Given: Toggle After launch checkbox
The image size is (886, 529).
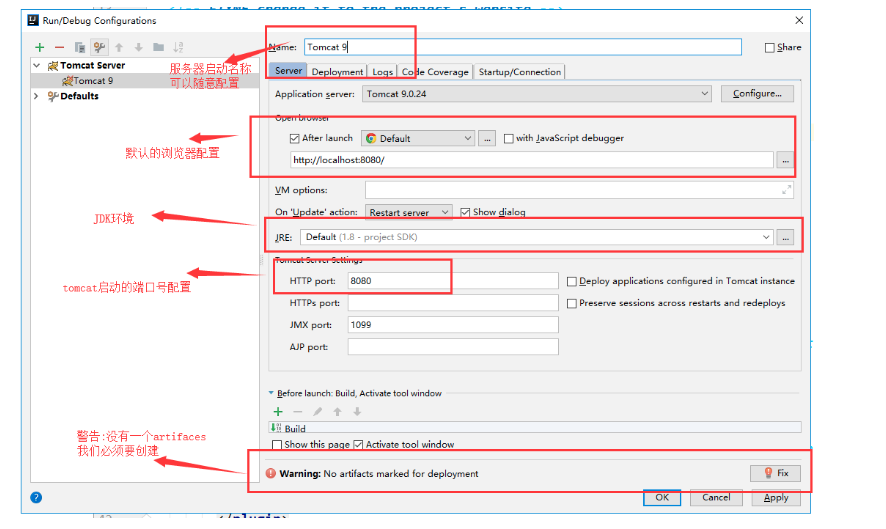Looking at the screenshot, I should [x=294, y=138].
